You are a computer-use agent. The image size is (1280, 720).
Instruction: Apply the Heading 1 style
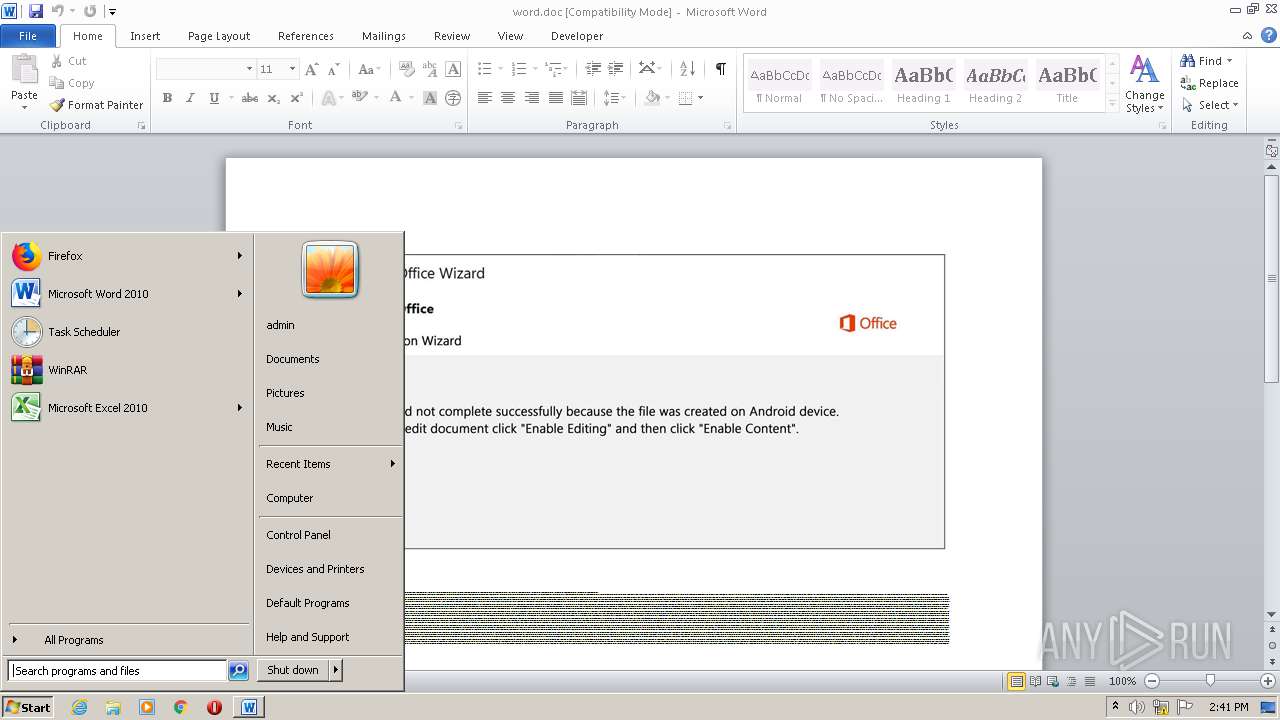[x=924, y=83]
